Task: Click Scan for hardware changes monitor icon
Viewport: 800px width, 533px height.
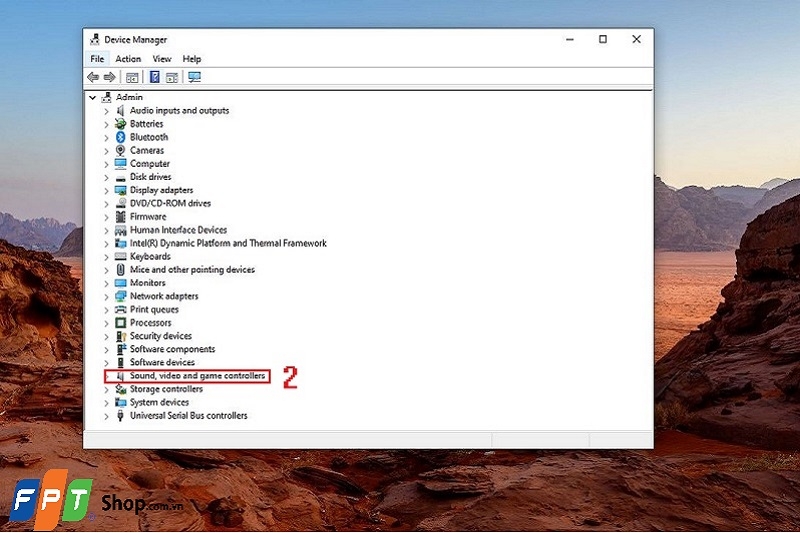Action: pyautogui.click(x=194, y=77)
